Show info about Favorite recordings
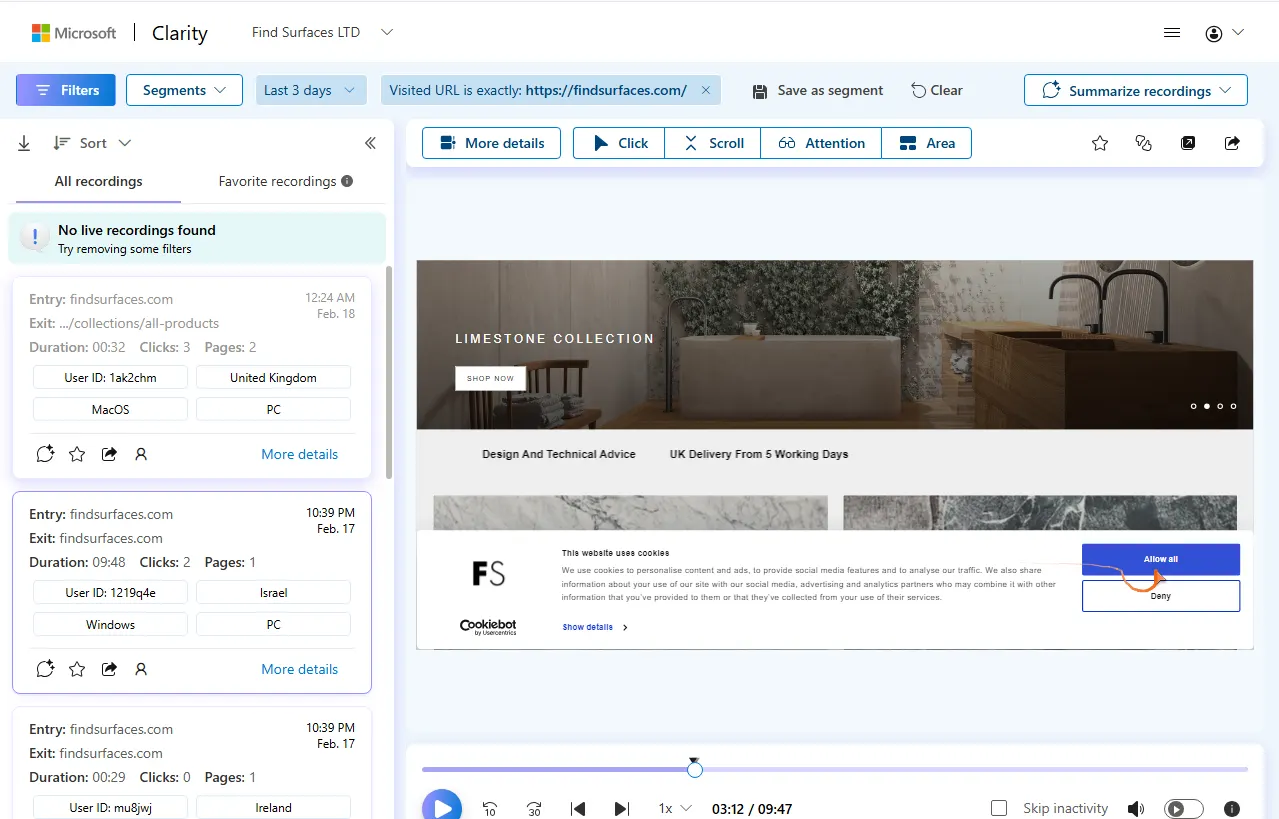This screenshot has height=819, width=1279. [x=347, y=181]
